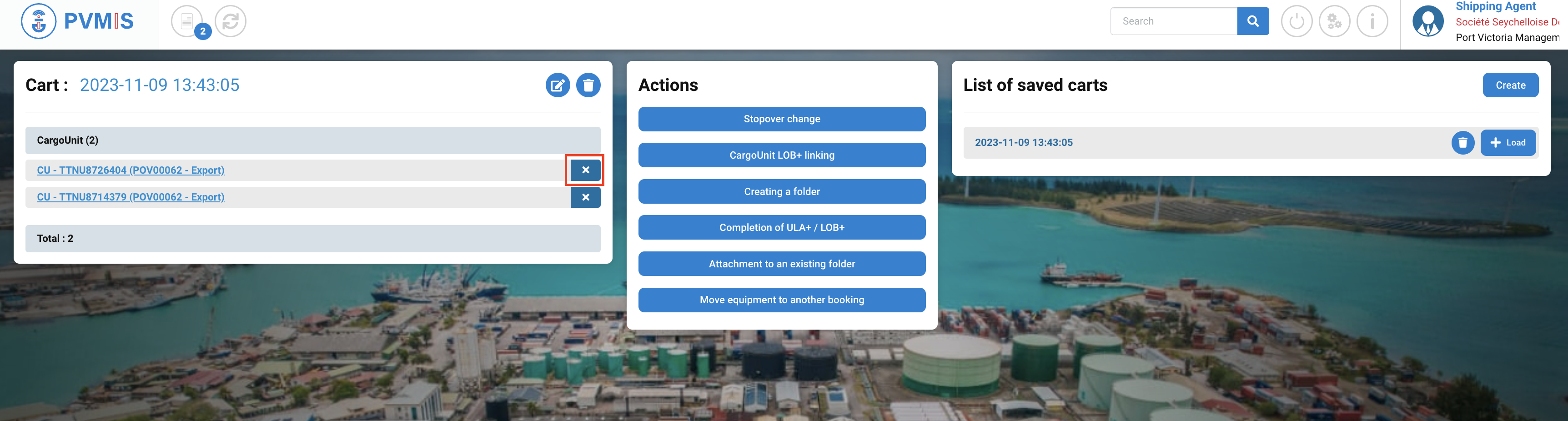Image resolution: width=1568 pixels, height=421 pixels.
Task: Delete the current cart using trash icon
Action: (x=588, y=85)
